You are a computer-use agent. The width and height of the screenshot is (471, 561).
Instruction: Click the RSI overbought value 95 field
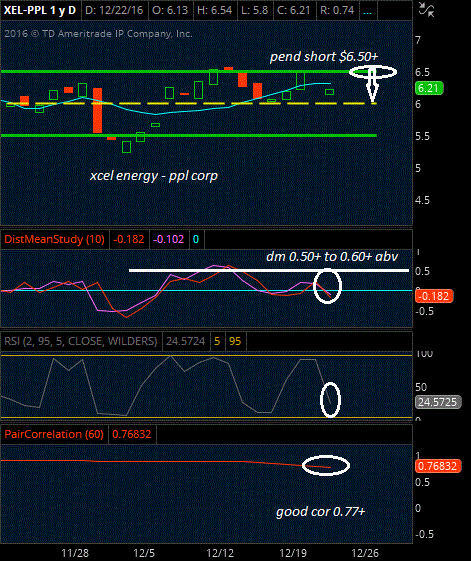[235, 341]
